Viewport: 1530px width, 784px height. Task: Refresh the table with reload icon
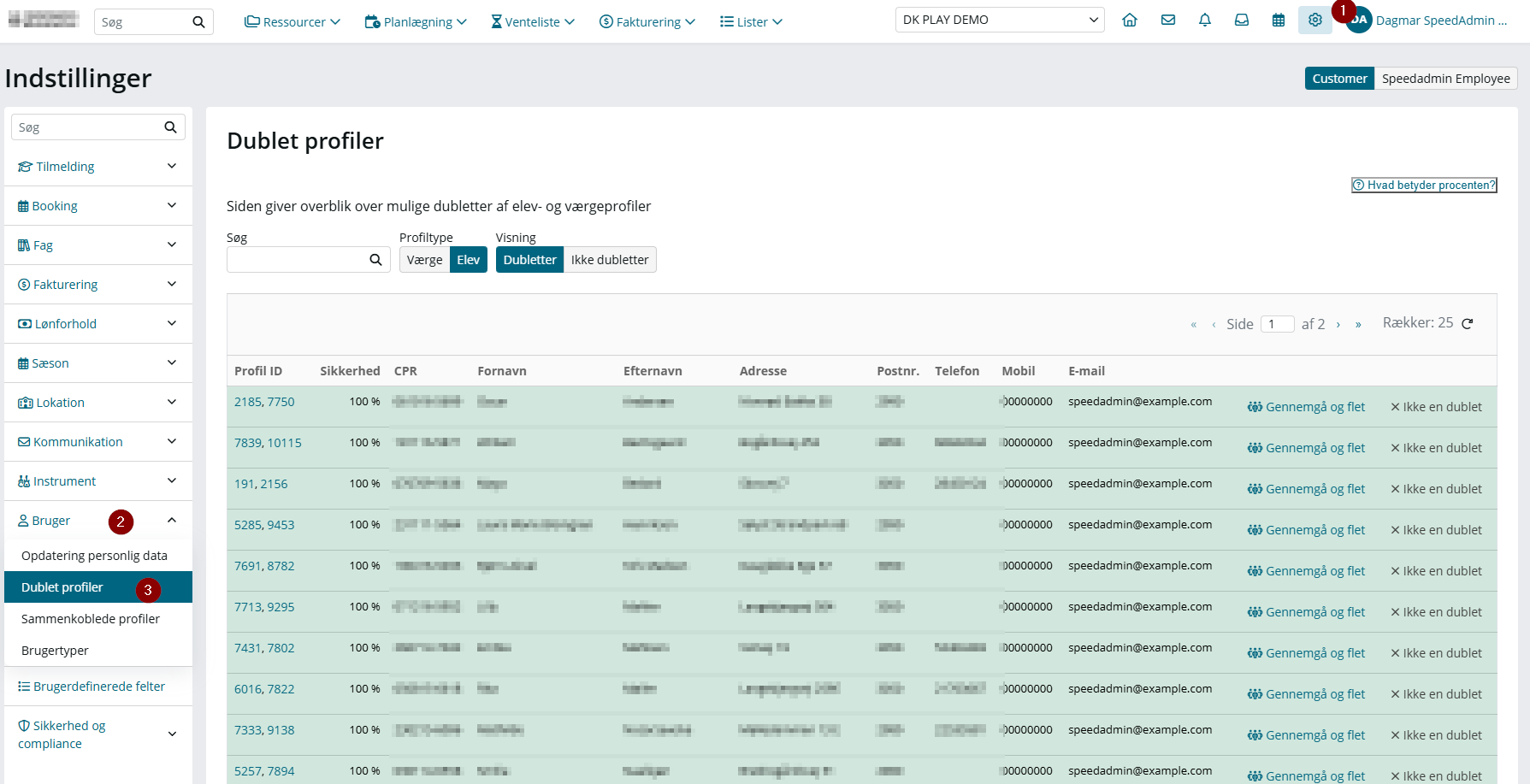[x=1468, y=323]
